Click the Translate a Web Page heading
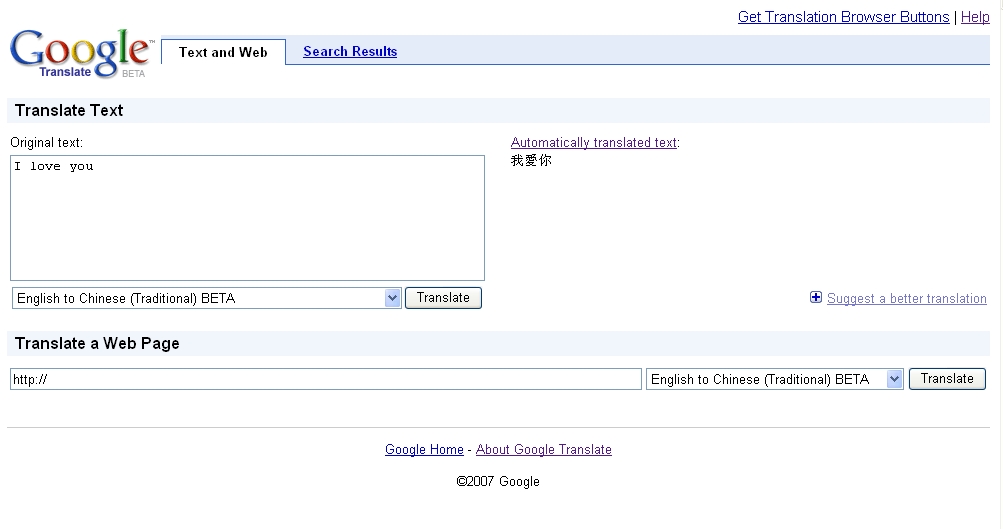Image resolution: width=1003 pixels, height=529 pixels. [97, 343]
